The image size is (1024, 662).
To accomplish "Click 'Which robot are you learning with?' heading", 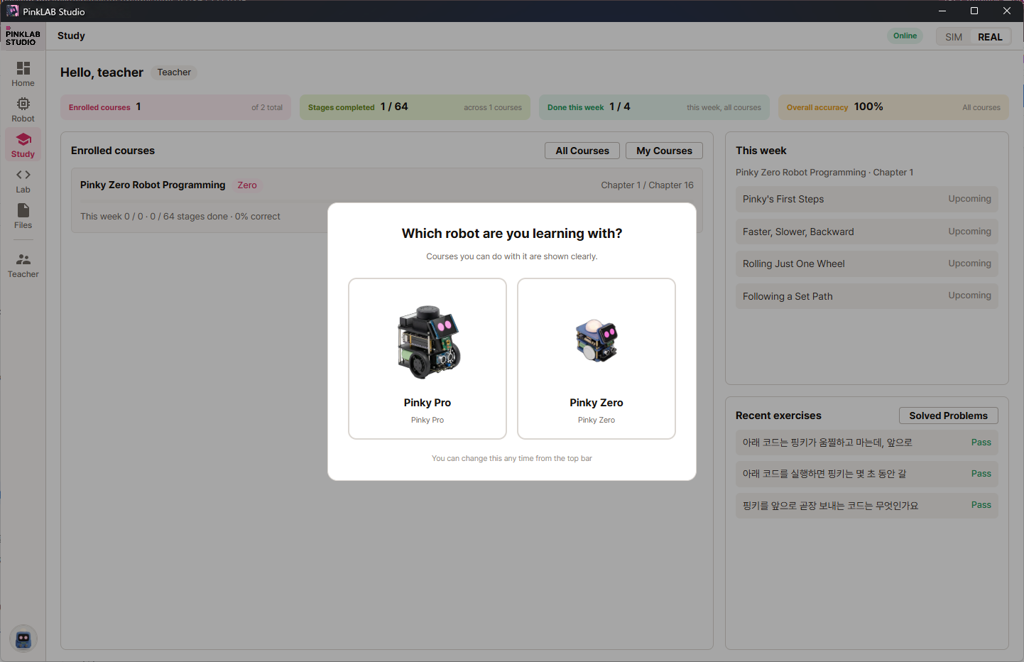I will [512, 234].
